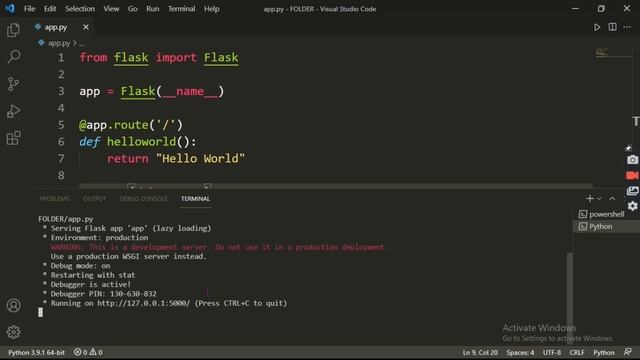Open the Help menu
Image resolution: width=640 pixels, height=360 pixels.
(212, 9)
